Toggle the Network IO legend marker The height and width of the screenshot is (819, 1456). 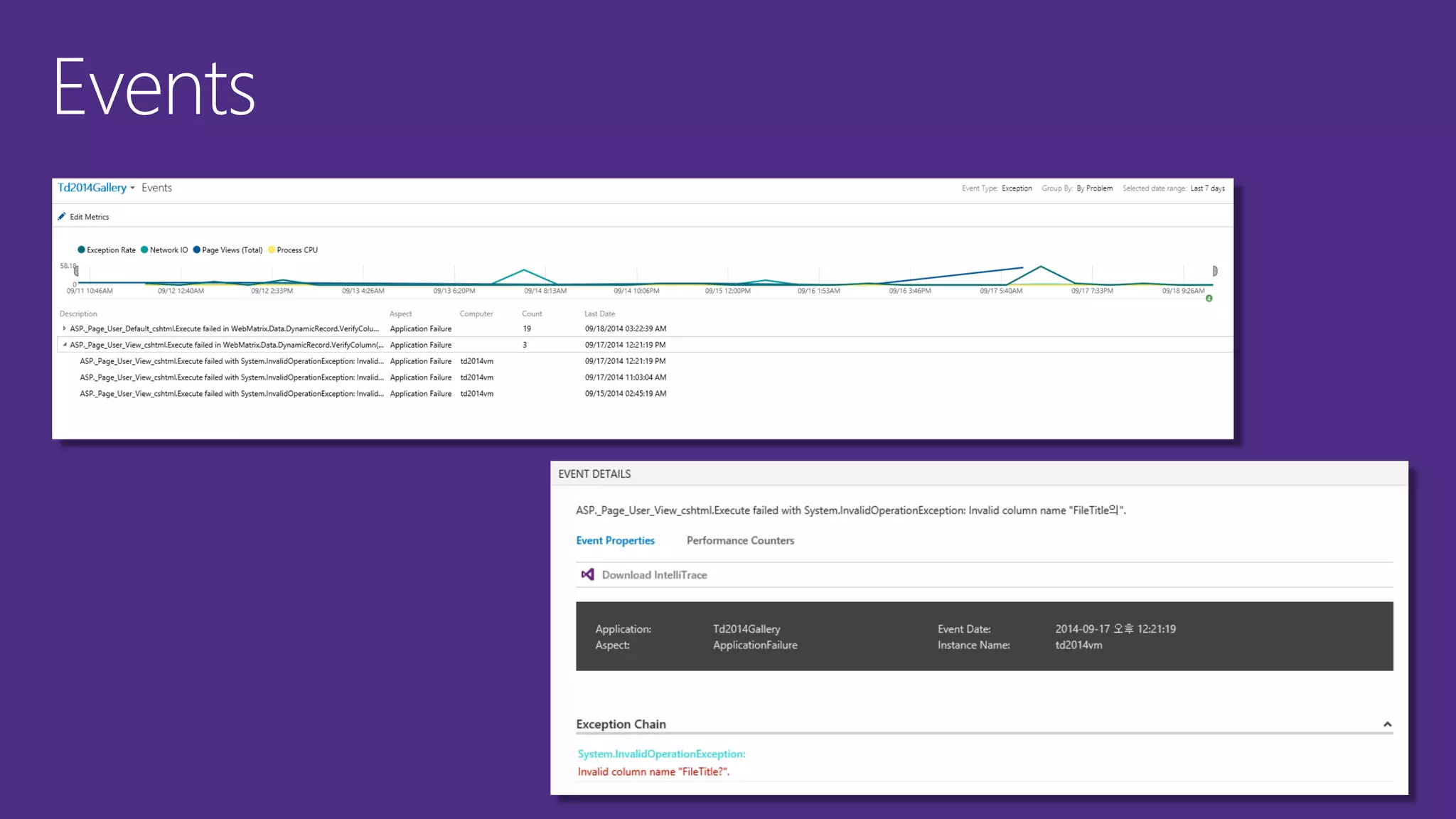[x=144, y=250]
